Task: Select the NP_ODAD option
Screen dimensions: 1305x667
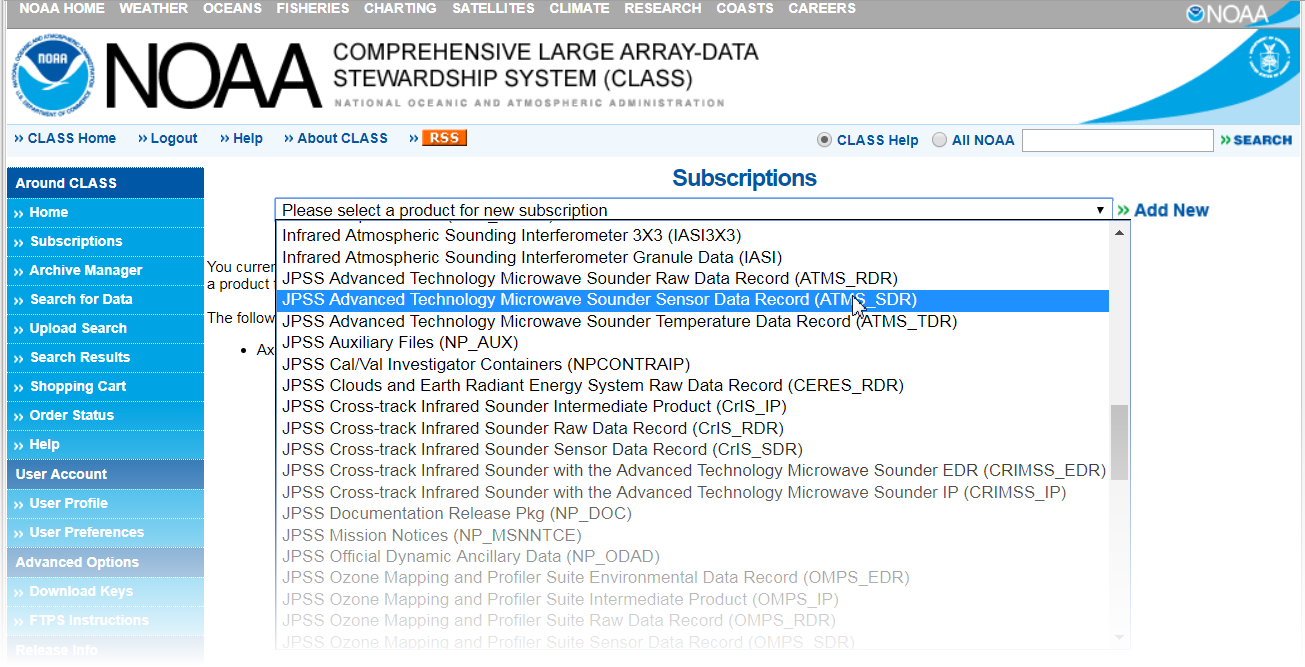Action: [x=692, y=556]
